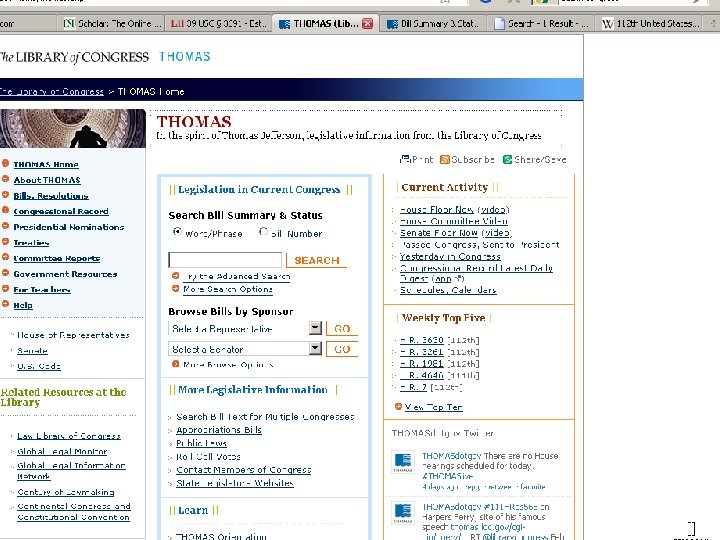Click the orange bullet beside THOMAS Home
The image size is (720, 540).
(x=6, y=163)
